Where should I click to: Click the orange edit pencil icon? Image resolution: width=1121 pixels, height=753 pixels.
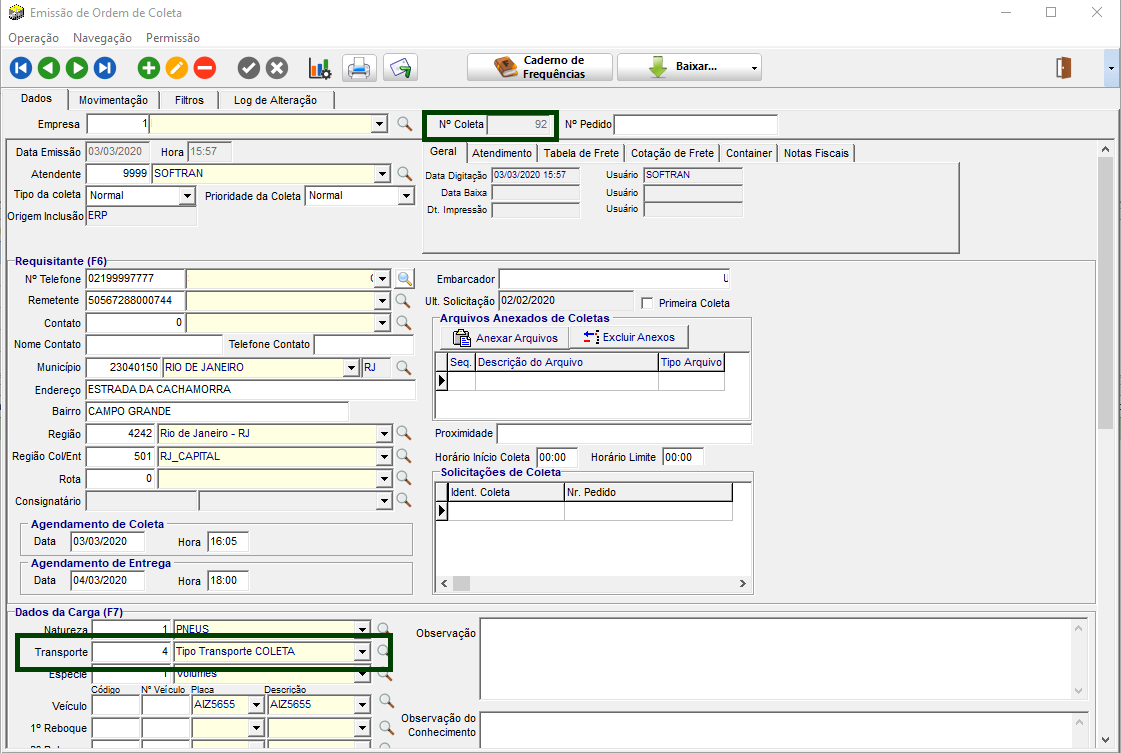[177, 68]
